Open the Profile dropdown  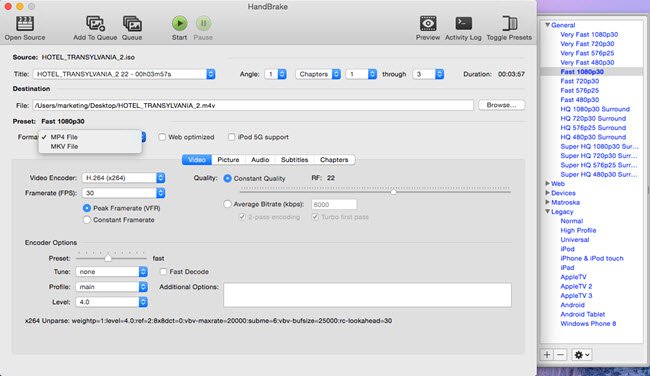pos(112,287)
